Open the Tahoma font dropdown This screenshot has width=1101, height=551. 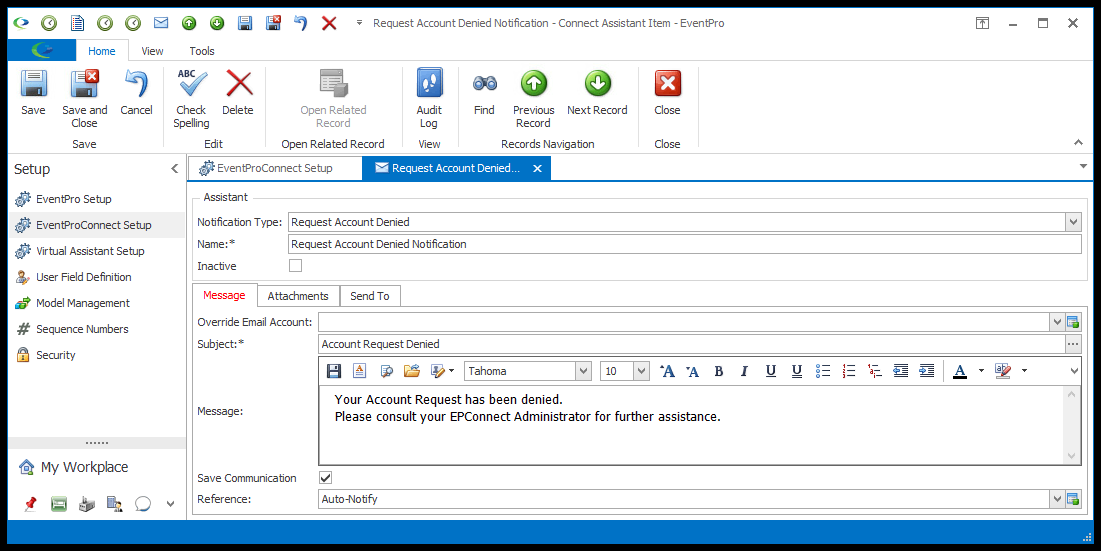pyautogui.click(x=584, y=371)
